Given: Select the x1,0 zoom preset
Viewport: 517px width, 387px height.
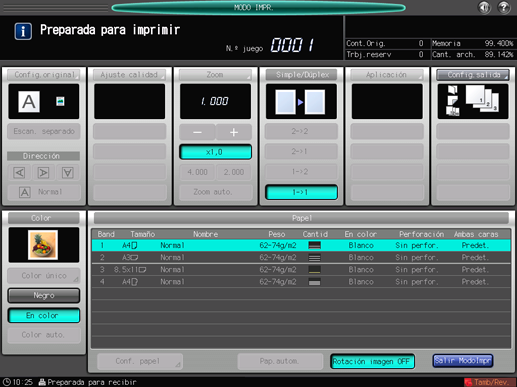Looking at the screenshot, I should (x=215, y=152).
